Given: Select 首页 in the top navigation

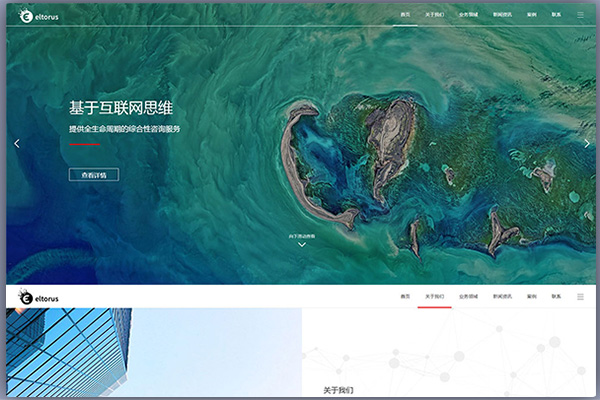Looking at the screenshot, I should pyautogui.click(x=405, y=16).
